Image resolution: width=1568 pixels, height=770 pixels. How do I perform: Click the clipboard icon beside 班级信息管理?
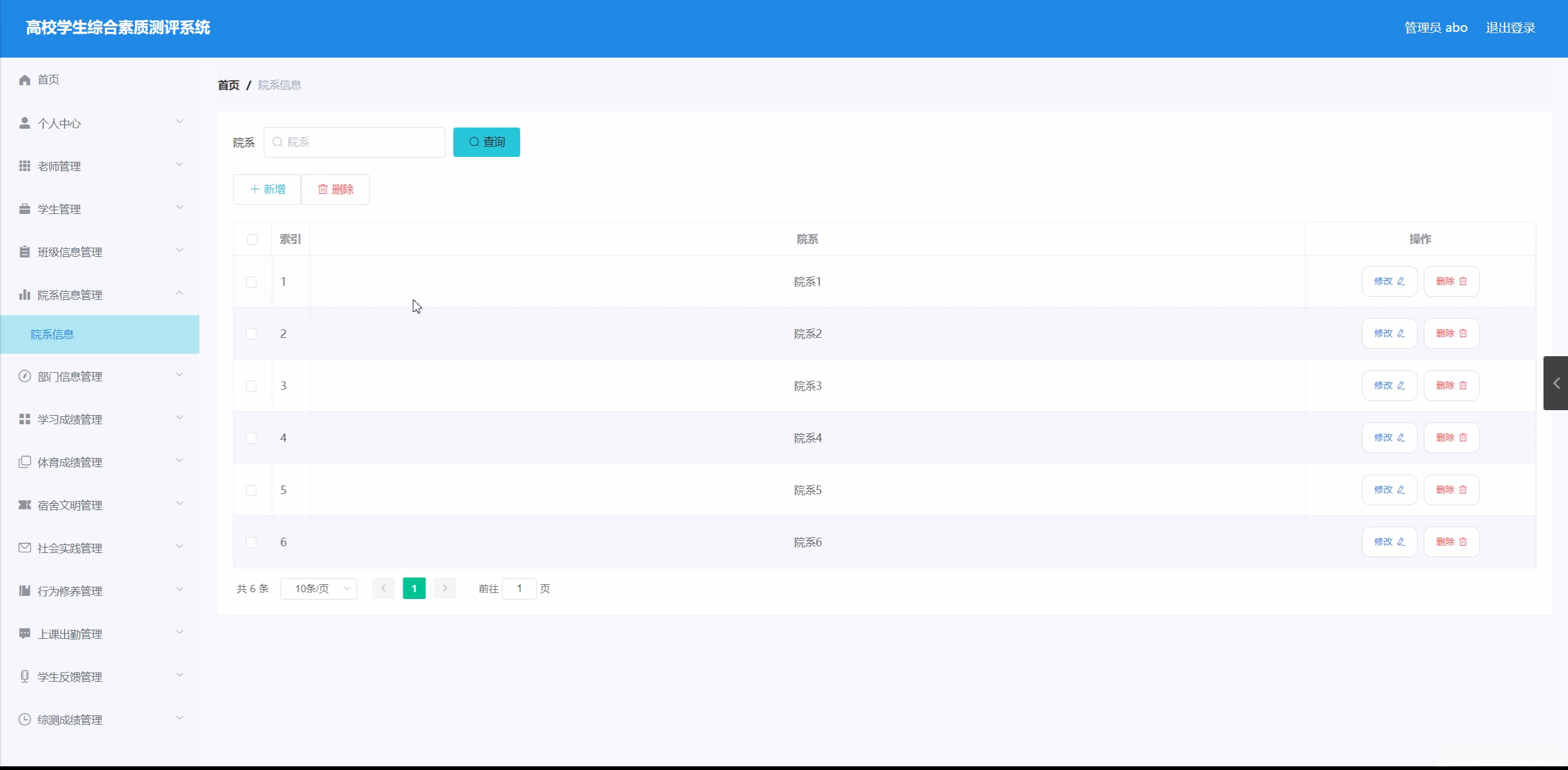tap(25, 252)
